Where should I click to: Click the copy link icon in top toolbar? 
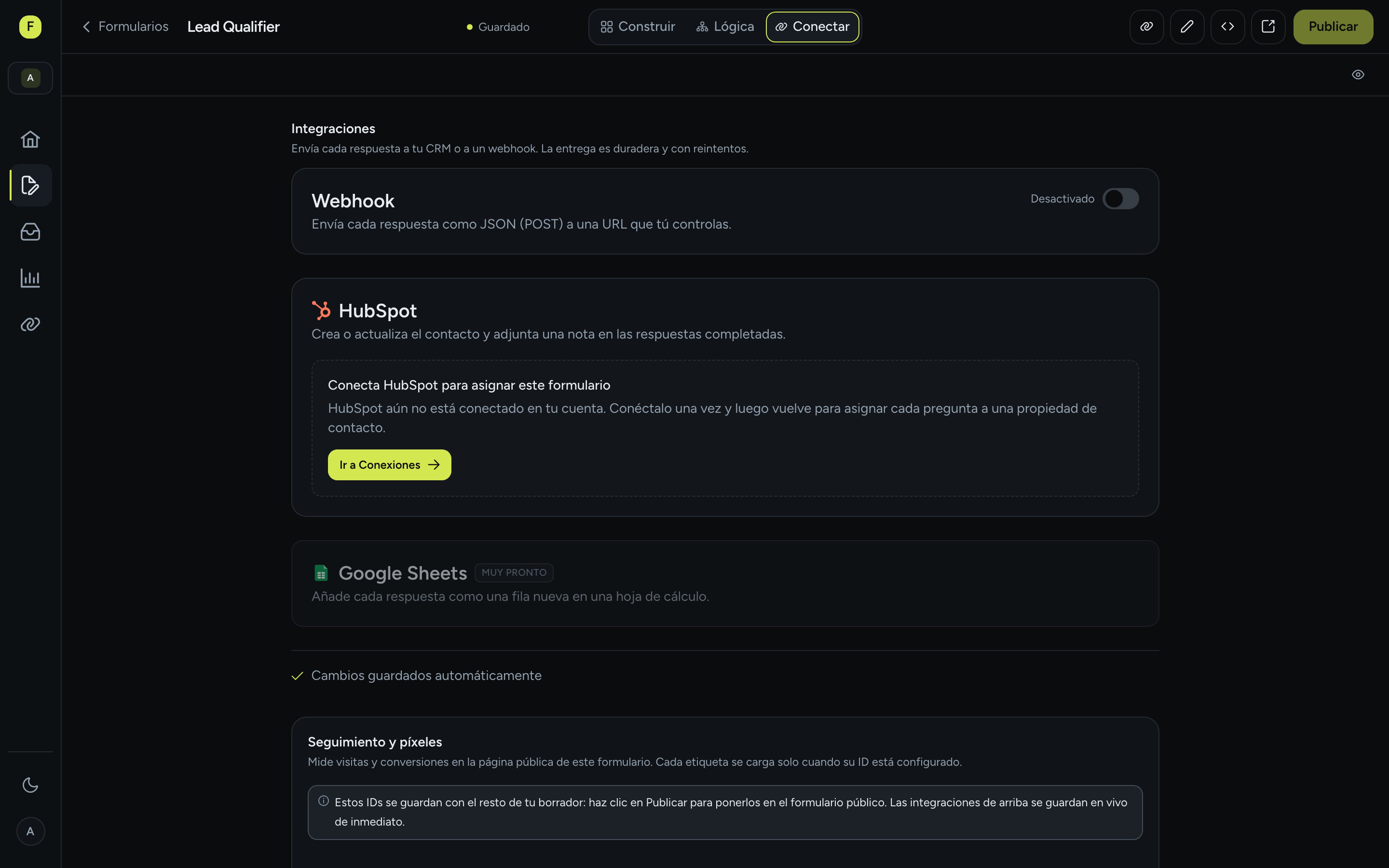[1146, 27]
